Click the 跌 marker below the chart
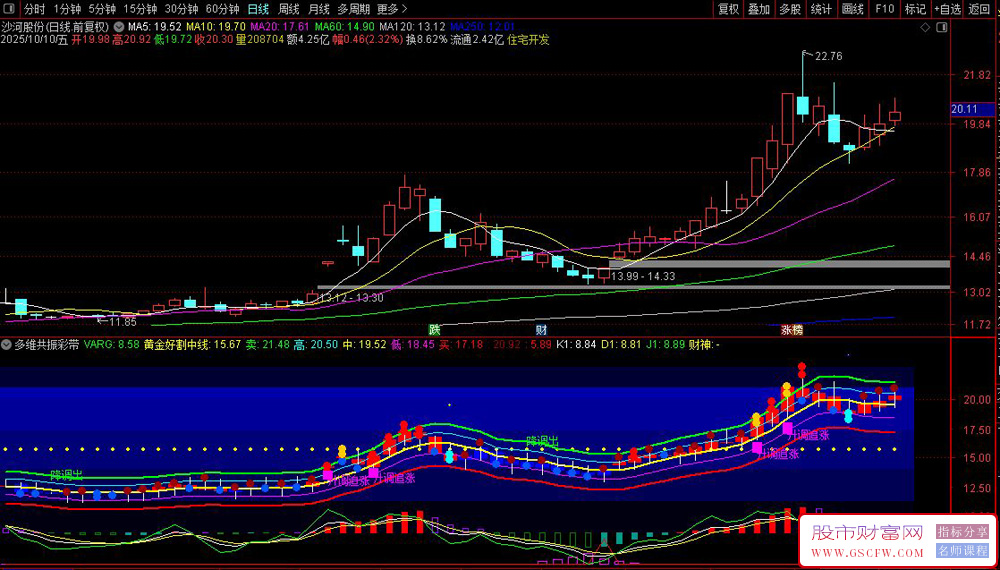 [x=434, y=330]
